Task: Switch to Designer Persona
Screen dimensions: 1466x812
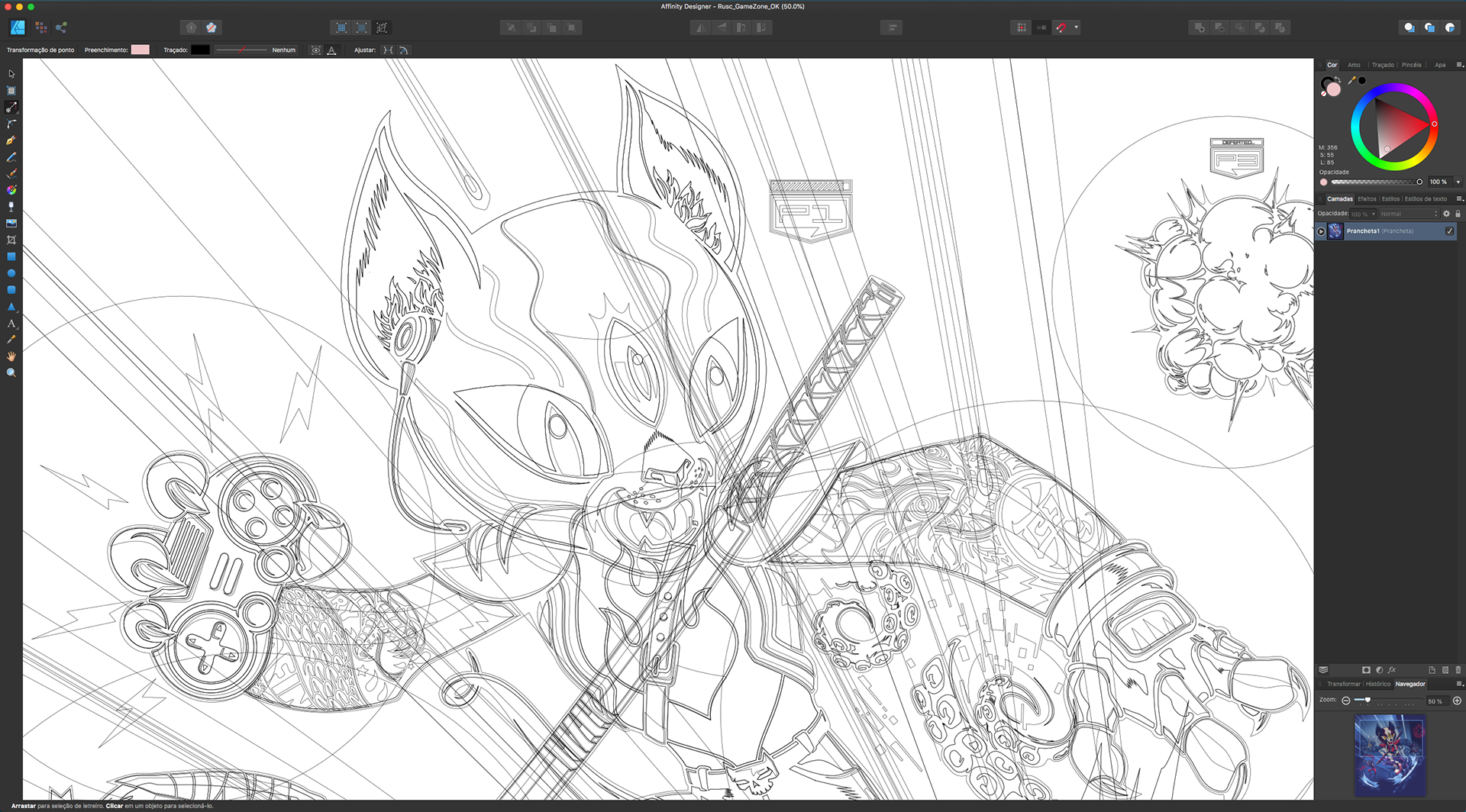Action: point(18,27)
